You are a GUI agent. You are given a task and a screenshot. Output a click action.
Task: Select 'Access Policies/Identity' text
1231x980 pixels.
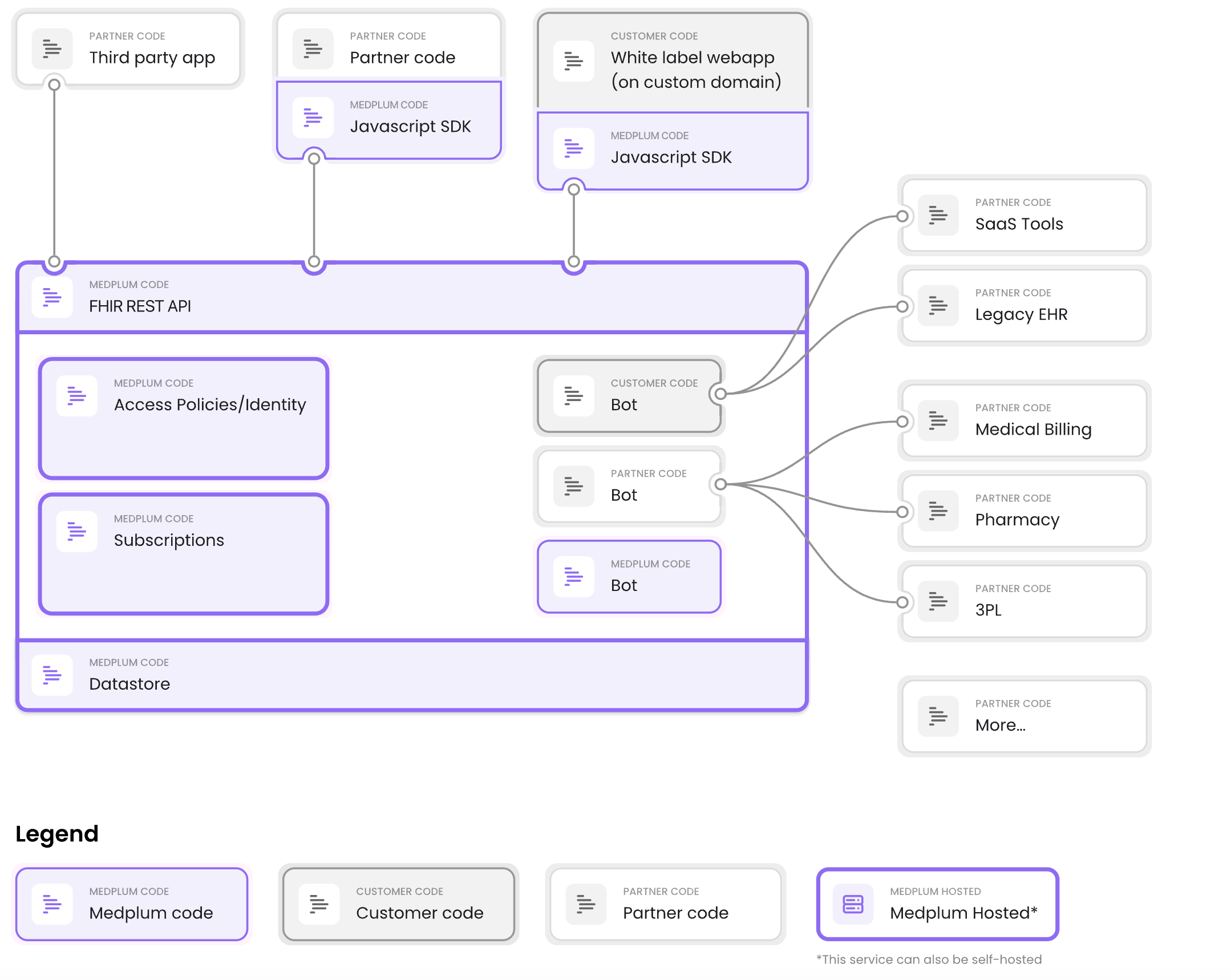pyautogui.click(x=210, y=405)
